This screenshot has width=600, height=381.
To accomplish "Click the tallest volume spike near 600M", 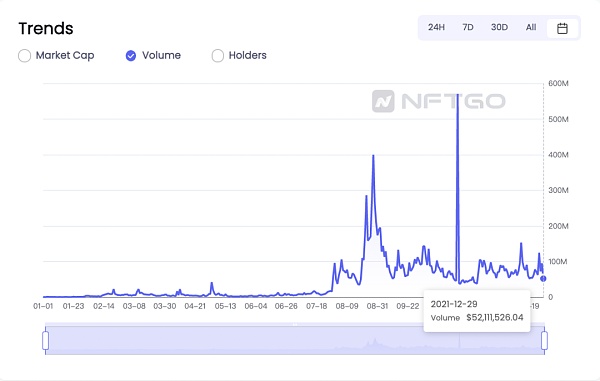I will click(458, 94).
